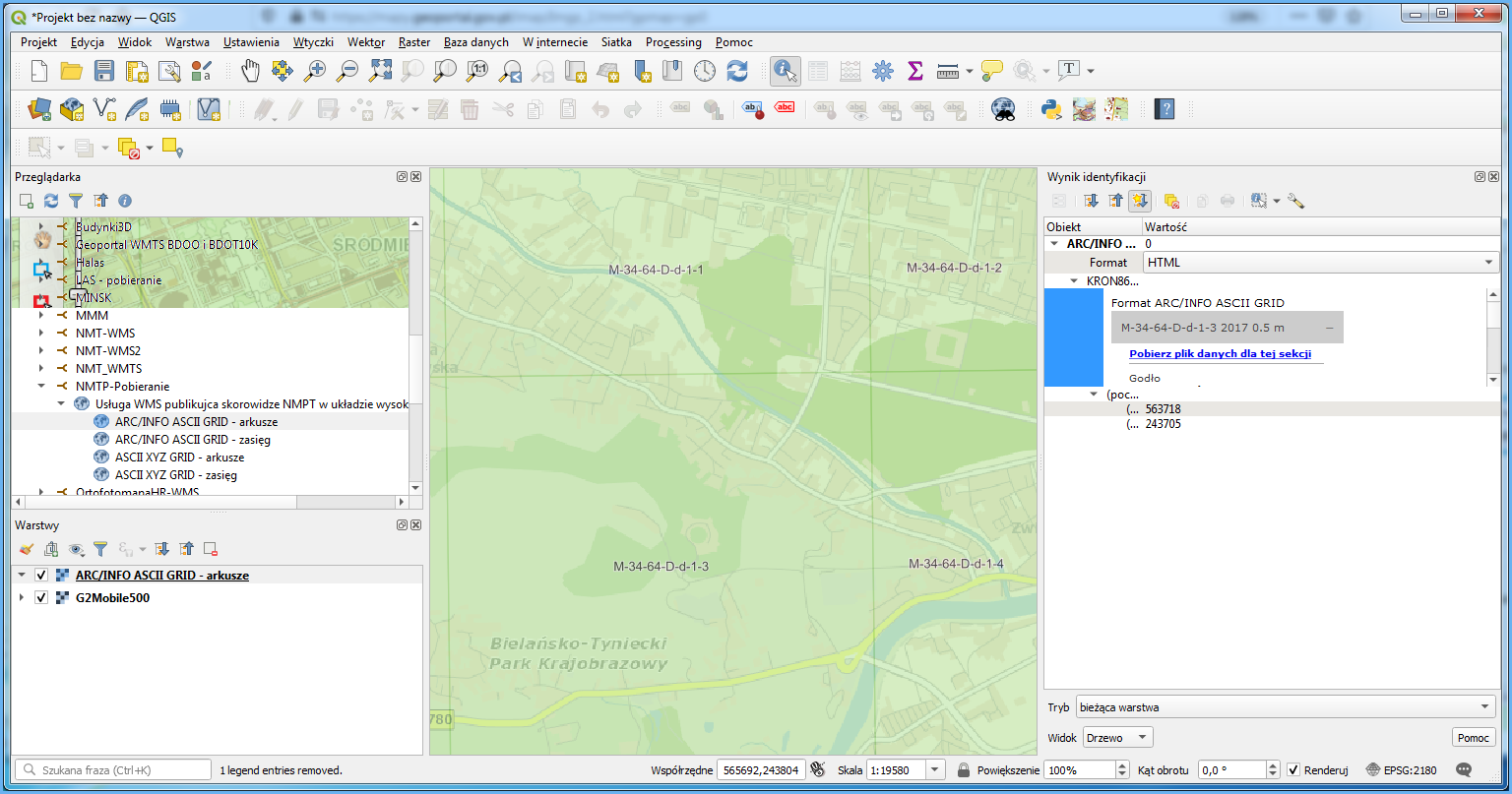Open the Format HTML dropdown
The image size is (1512, 794).
pos(1321,263)
